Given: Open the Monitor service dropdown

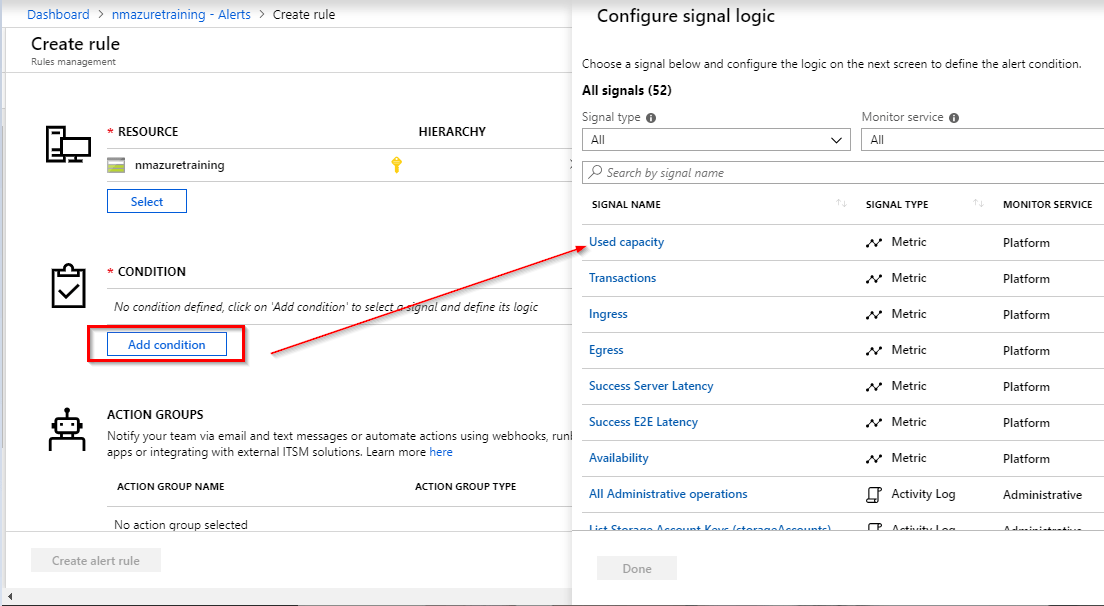Looking at the screenshot, I should (981, 140).
